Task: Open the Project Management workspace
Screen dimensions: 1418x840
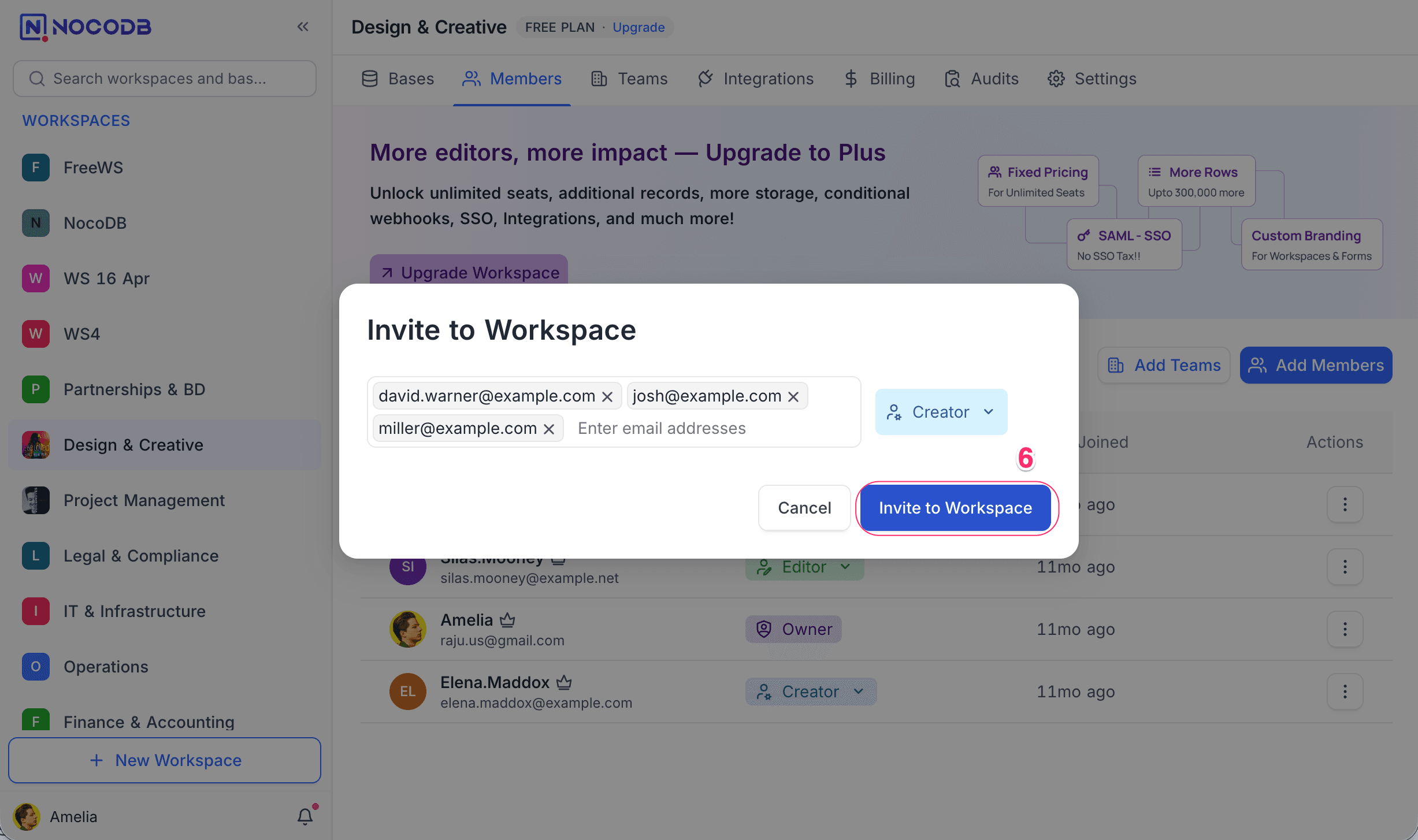Action: click(x=144, y=500)
